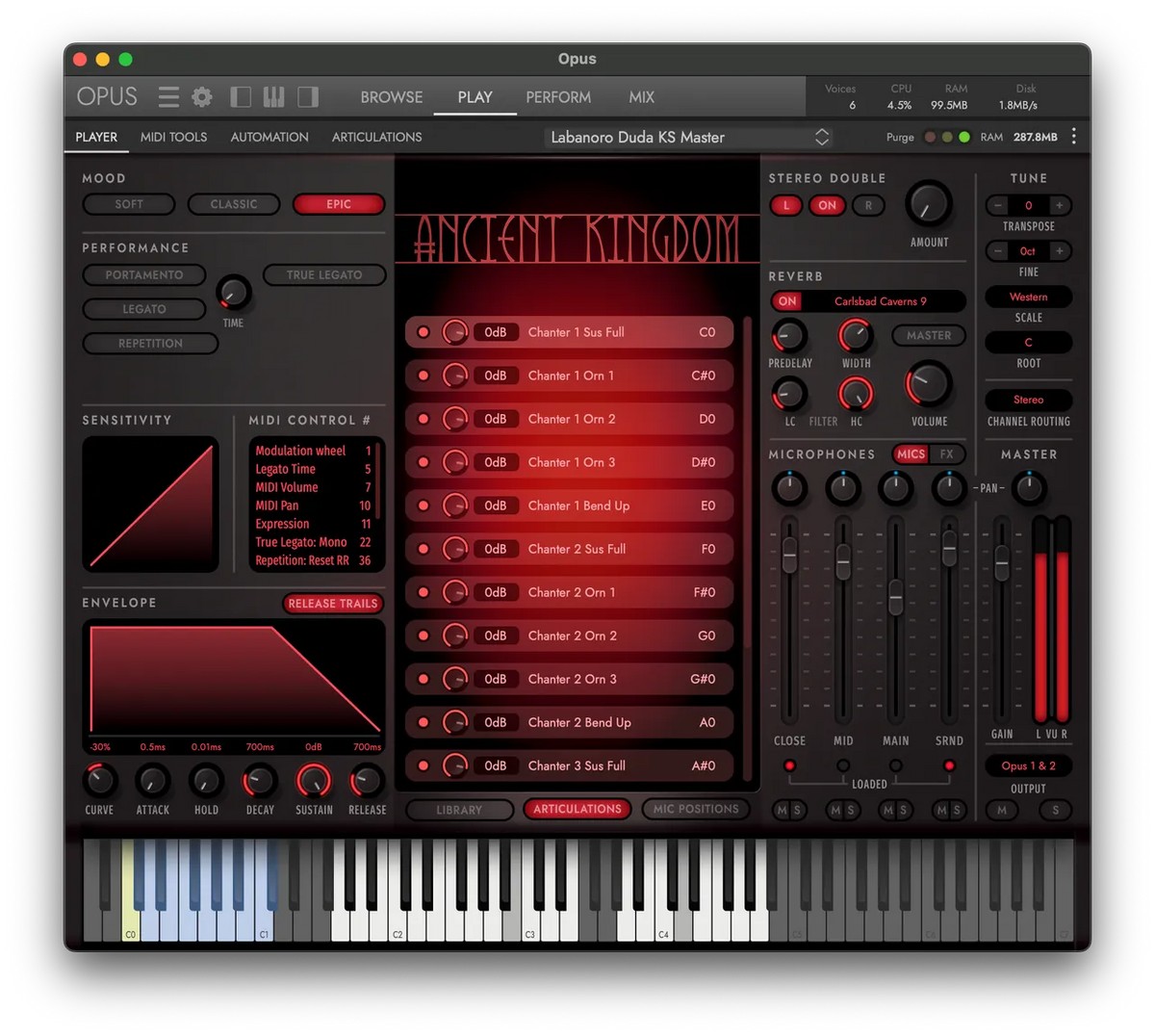1155x1036 pixels.
Task: Toggle the keyboard display icon
Action: [x=274, y=97]
